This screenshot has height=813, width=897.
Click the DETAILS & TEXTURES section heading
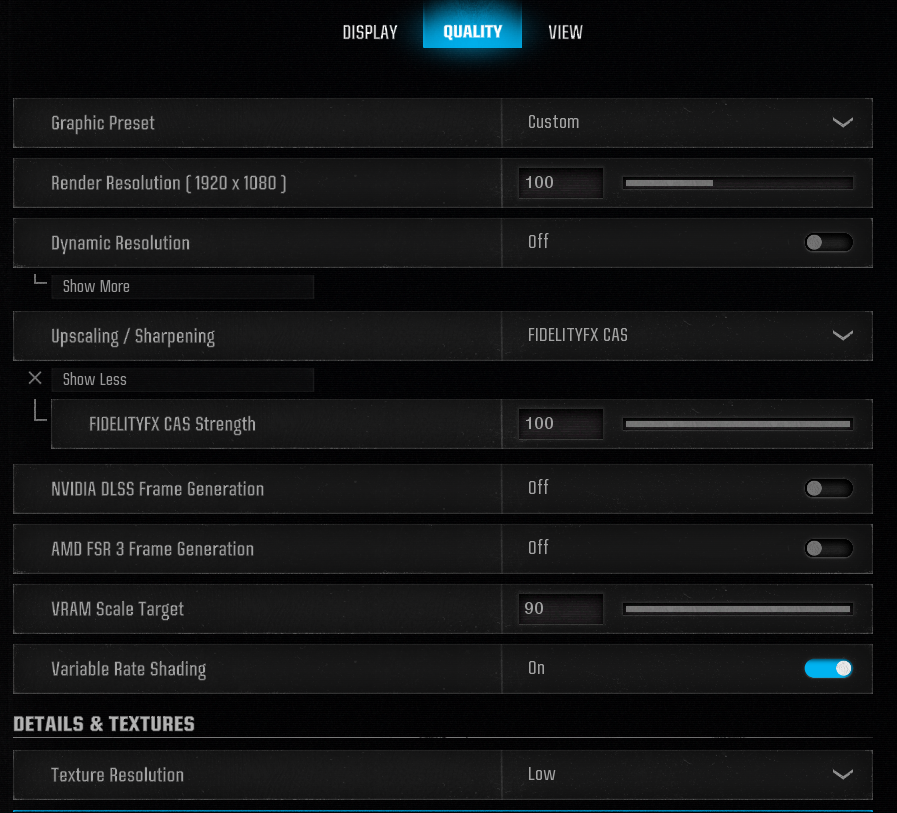[x=104, y=724]
